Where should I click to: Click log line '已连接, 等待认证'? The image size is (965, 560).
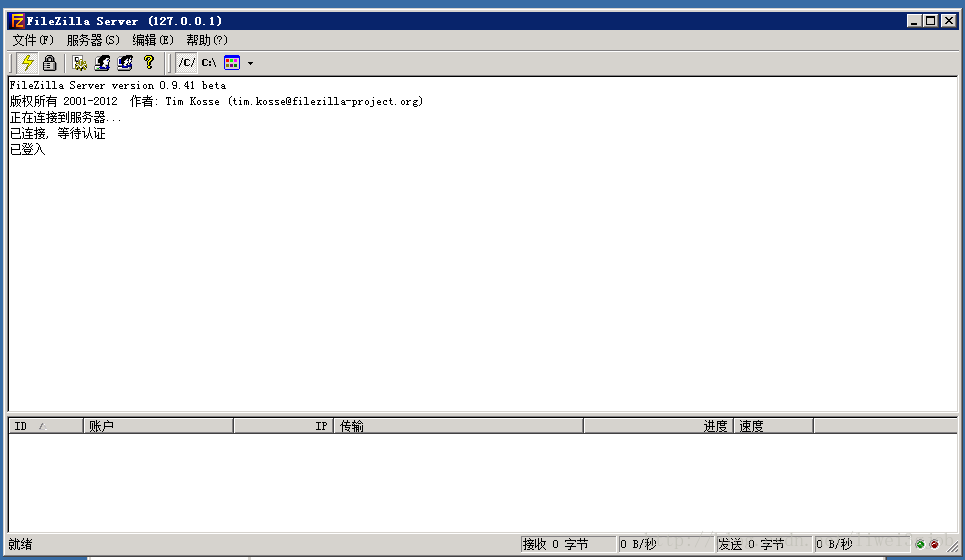tap(57, 134)
